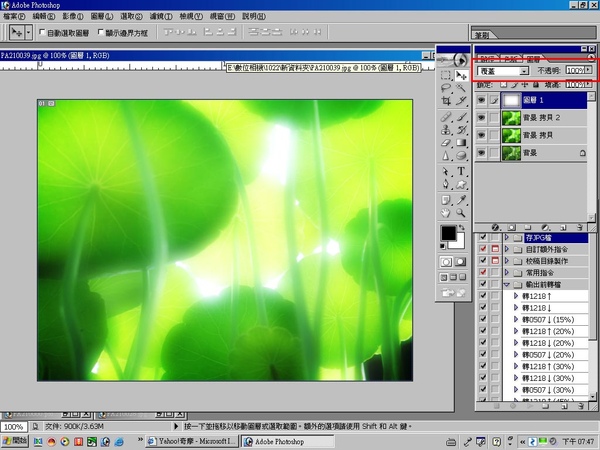Enable 顯示邊界方框 checkbox
Viewport: 600px width, 450px height.
[100, 33]
